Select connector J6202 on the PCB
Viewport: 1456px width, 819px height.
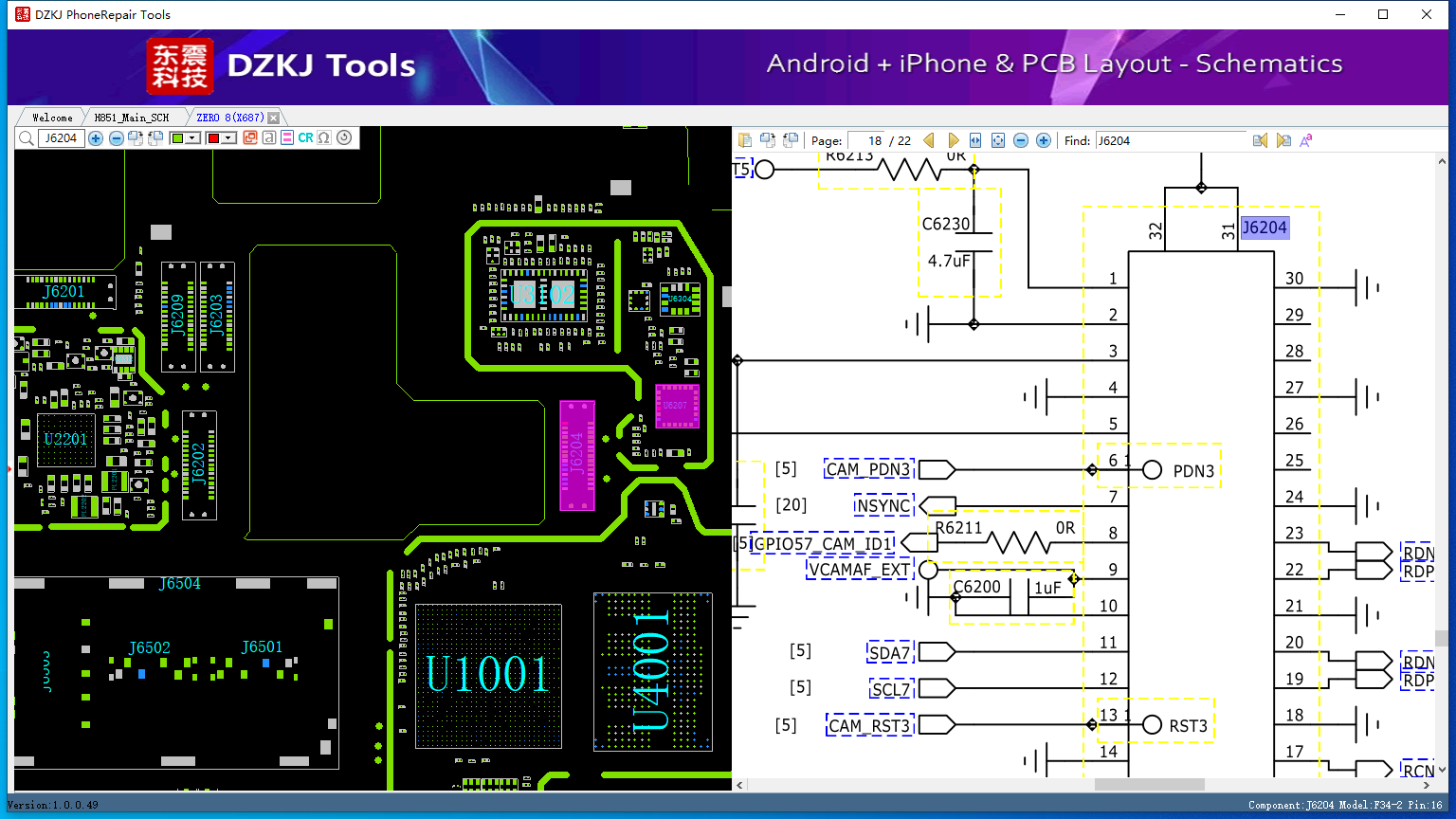tap(198, 464)
